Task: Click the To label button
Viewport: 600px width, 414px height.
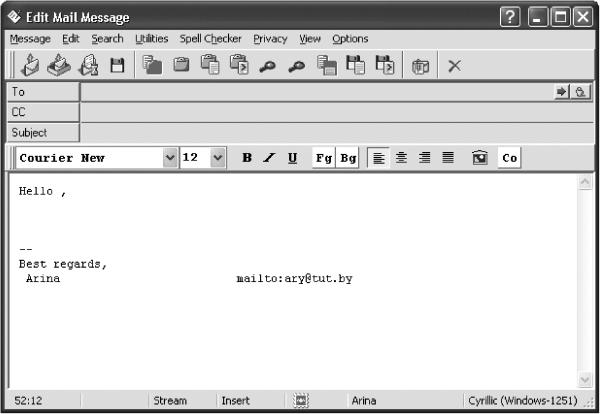Action: (x=43, y=92)
